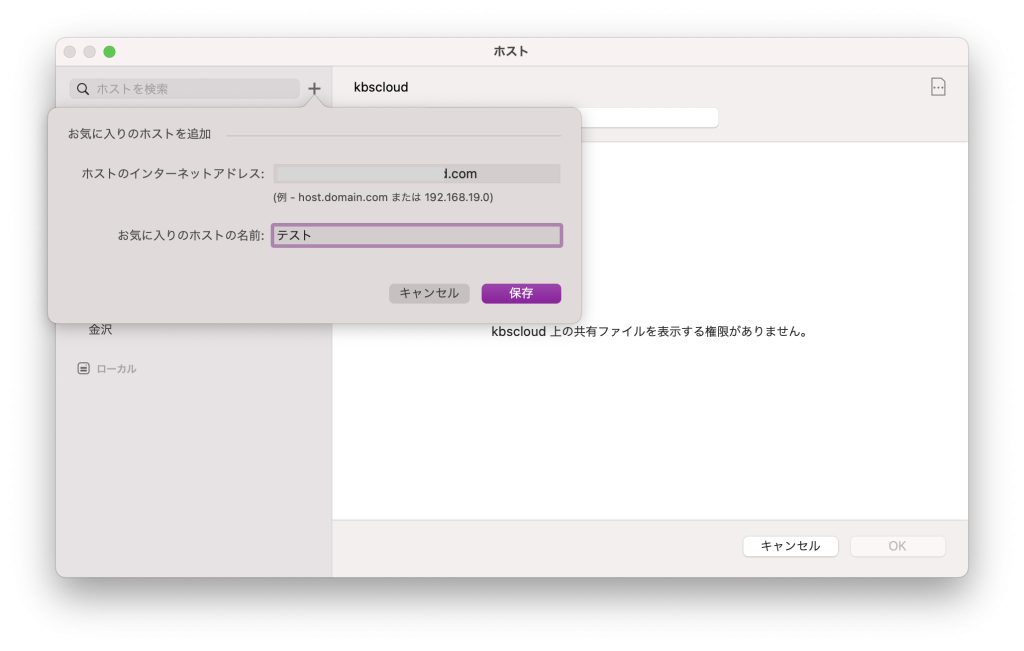Select the テスト favorite host name field
1024x651 pixels.
tap(417, 235)
